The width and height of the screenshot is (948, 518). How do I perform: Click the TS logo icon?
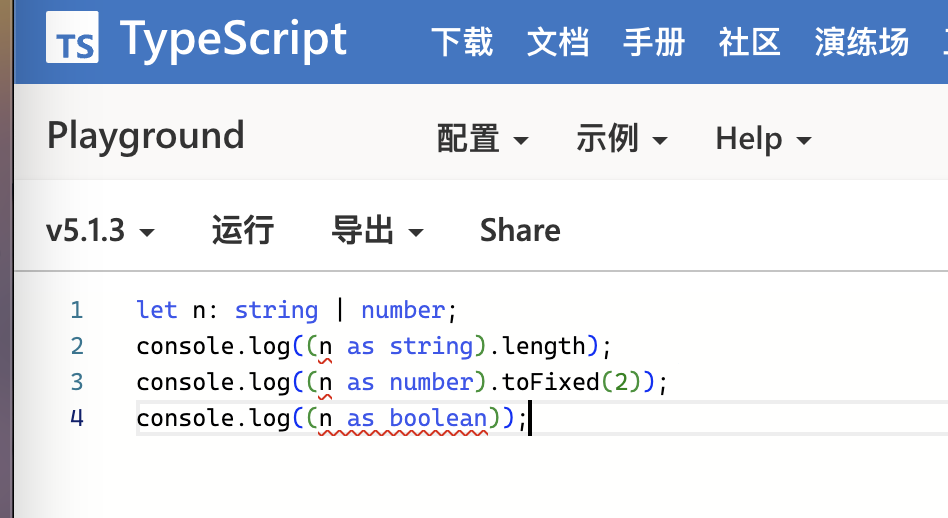tap(72, 37)
